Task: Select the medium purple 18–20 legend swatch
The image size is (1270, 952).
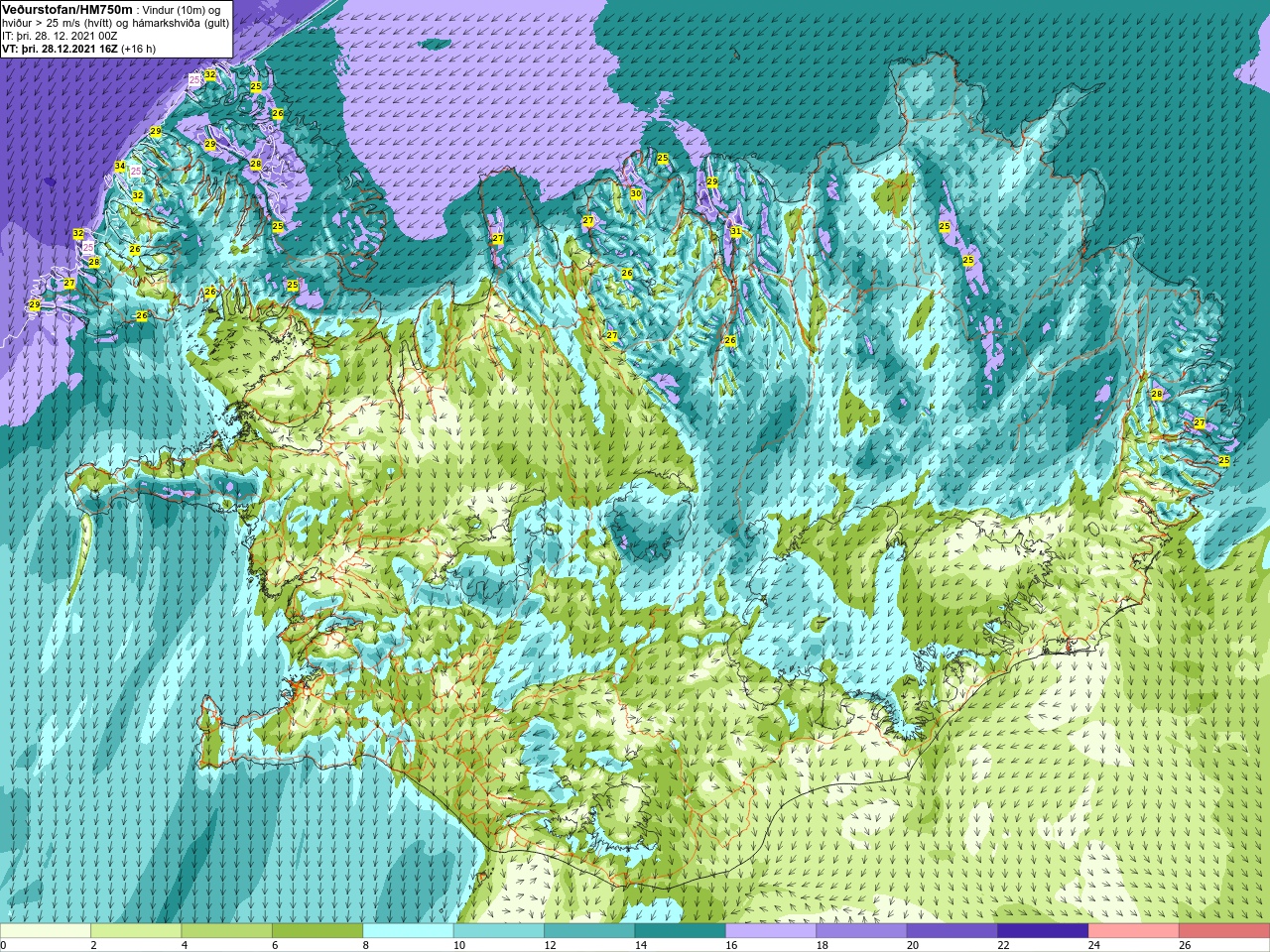Action: pyautogui.click(x=861, y=932)
